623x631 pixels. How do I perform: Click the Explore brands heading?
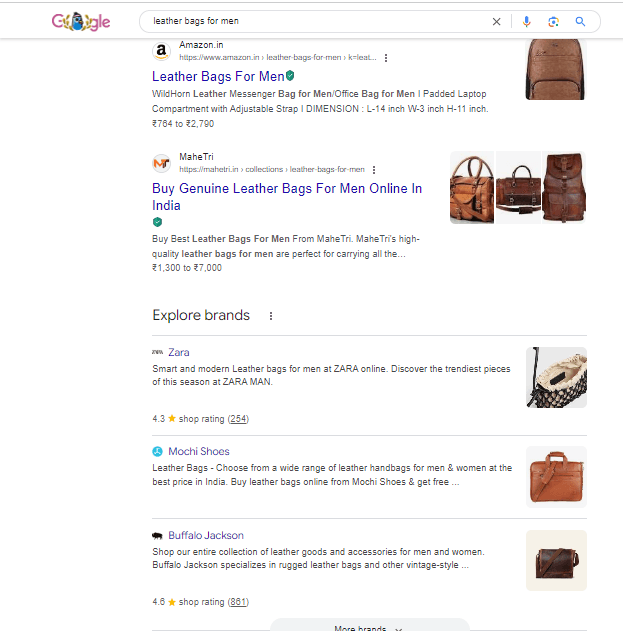click(x=201, y=315)
